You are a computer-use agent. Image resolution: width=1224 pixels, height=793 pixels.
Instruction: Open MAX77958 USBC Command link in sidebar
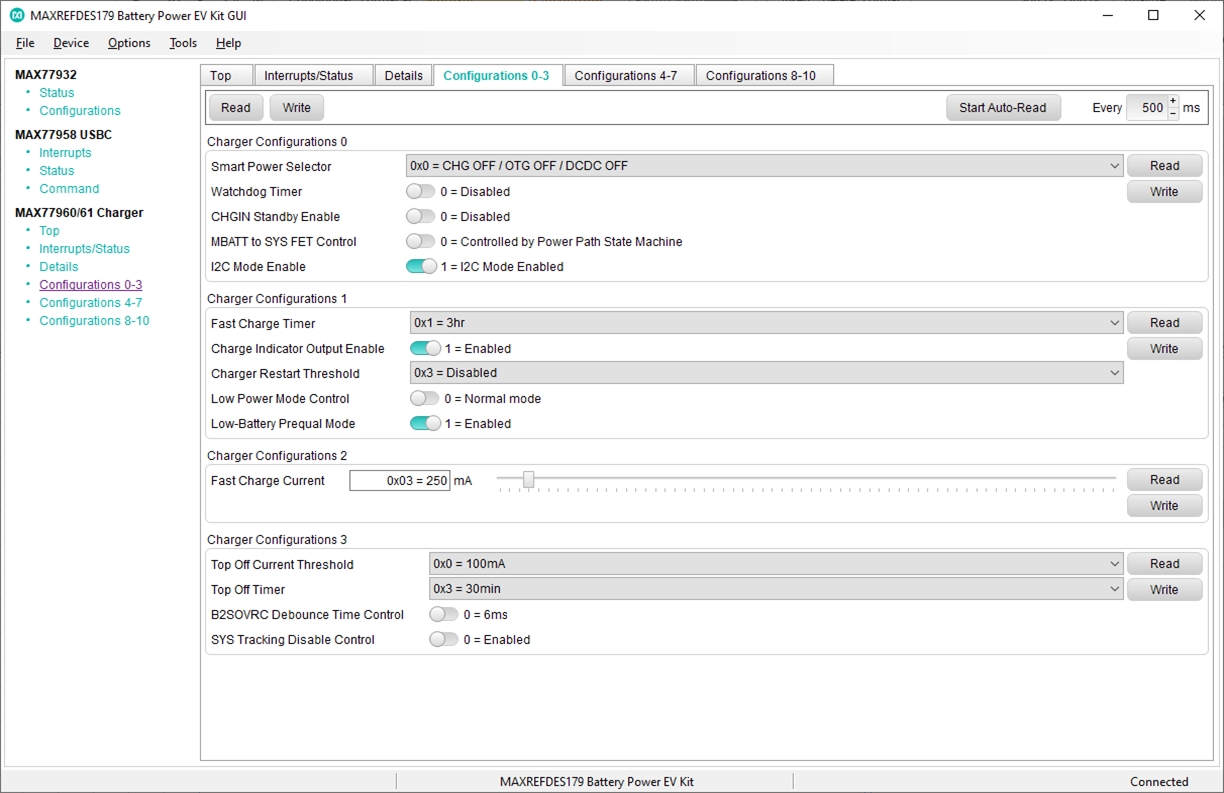(x=69, y=189)
